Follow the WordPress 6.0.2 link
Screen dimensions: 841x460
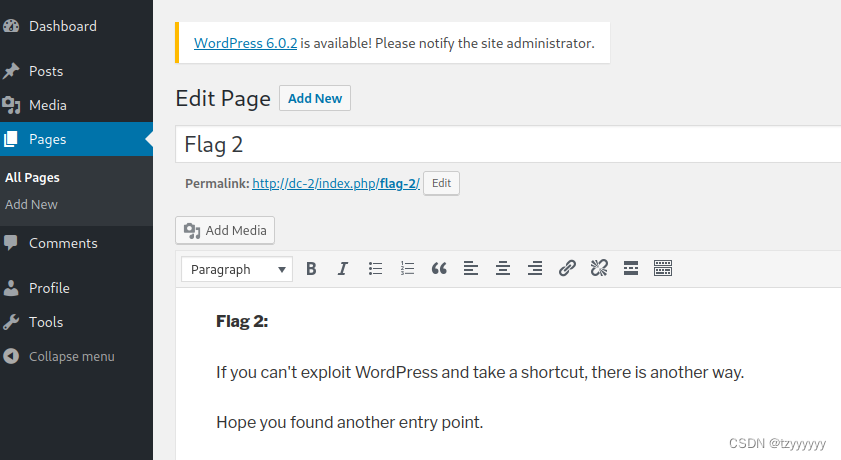[245, 43]
